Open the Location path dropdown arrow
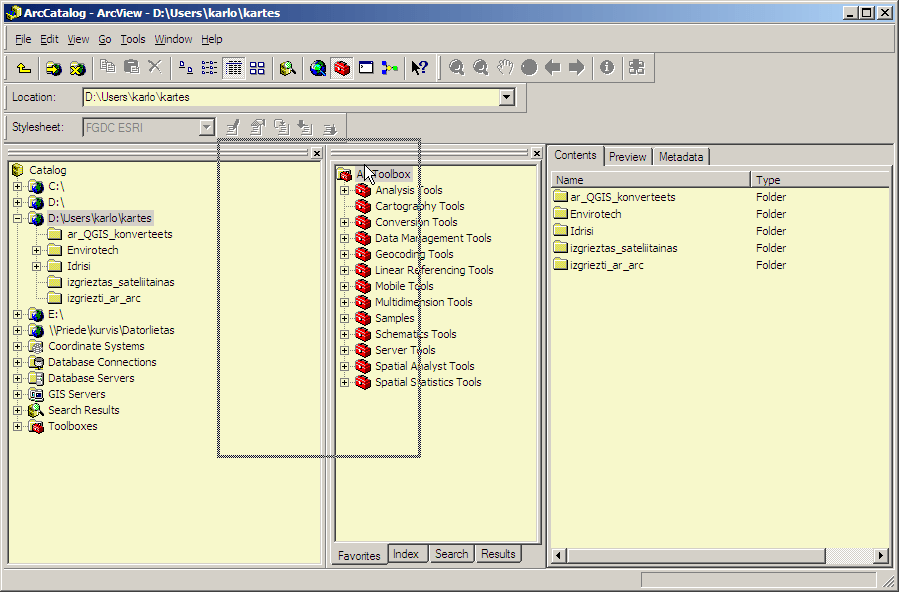Image resolution: width=899 pixels, height=592 pixels. (506, 97)
